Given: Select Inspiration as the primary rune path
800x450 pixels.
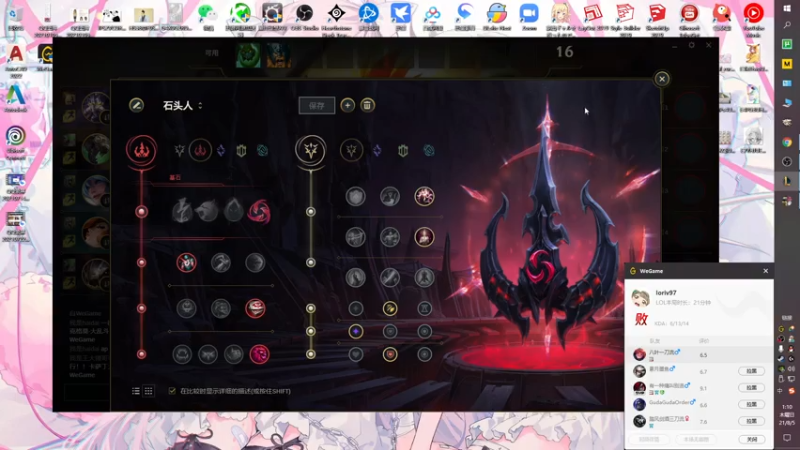Looking at the screenshot, I should pyautogui.click(x=262, y=151).
